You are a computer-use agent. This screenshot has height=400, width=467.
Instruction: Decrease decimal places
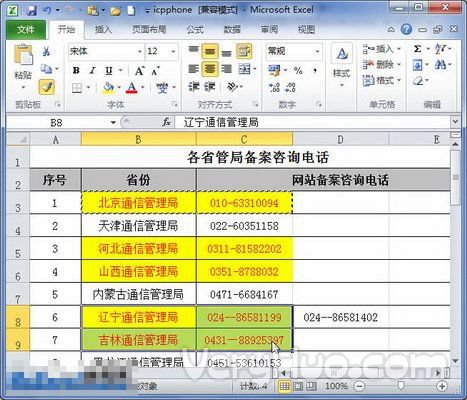pos(290,87)
